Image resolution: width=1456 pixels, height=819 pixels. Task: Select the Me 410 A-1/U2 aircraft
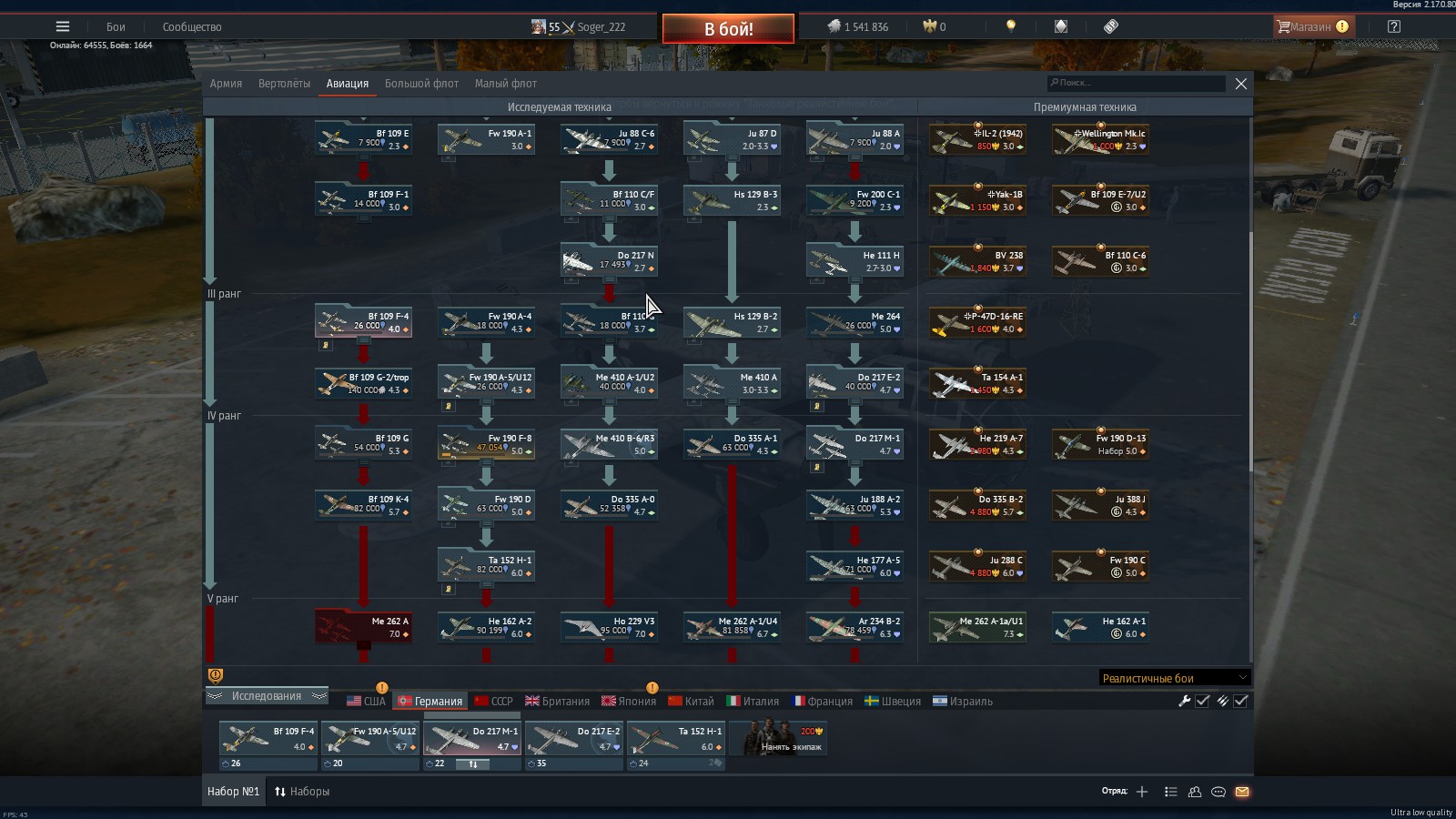click(609, 383)
